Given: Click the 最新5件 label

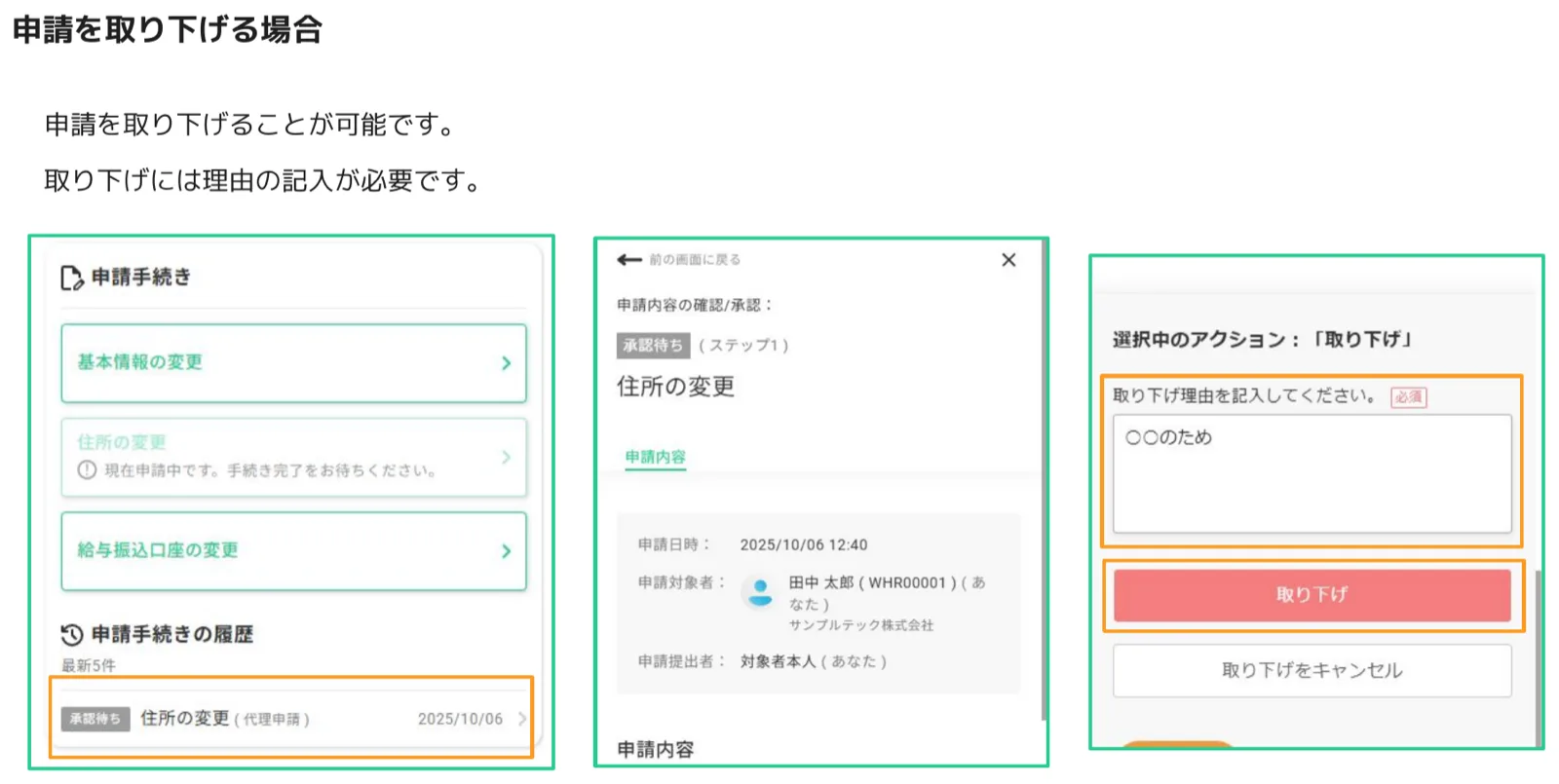Looking at the screenshot, I should click(89, 666).
